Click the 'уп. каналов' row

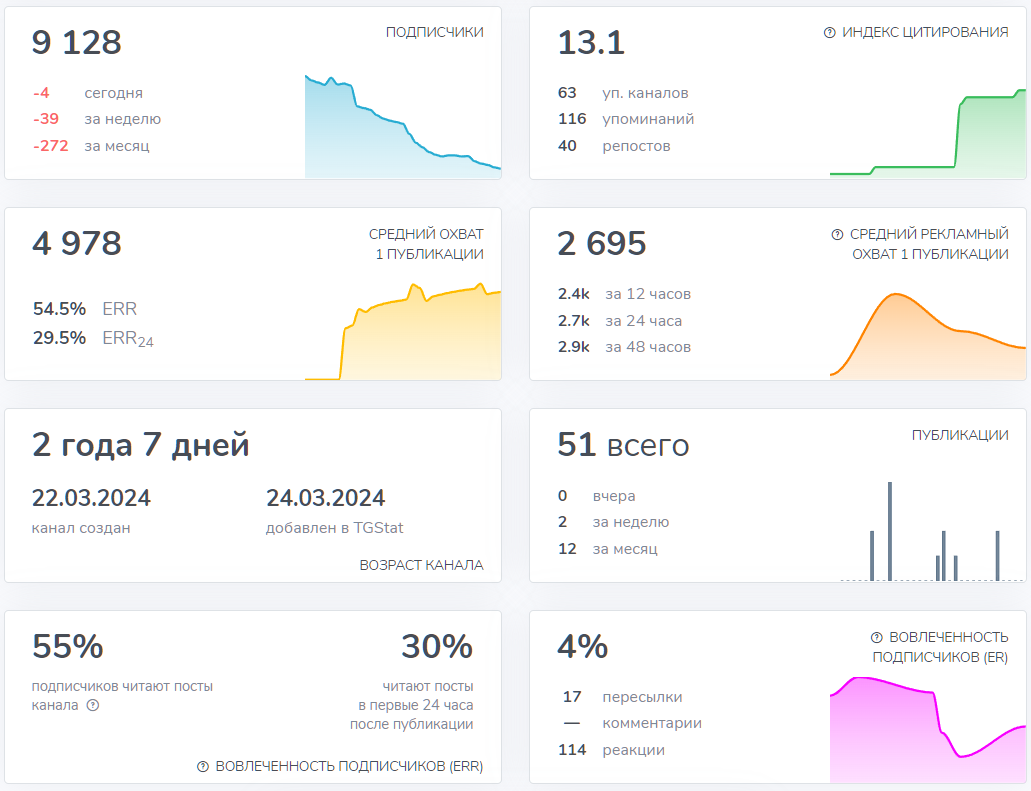624,93
